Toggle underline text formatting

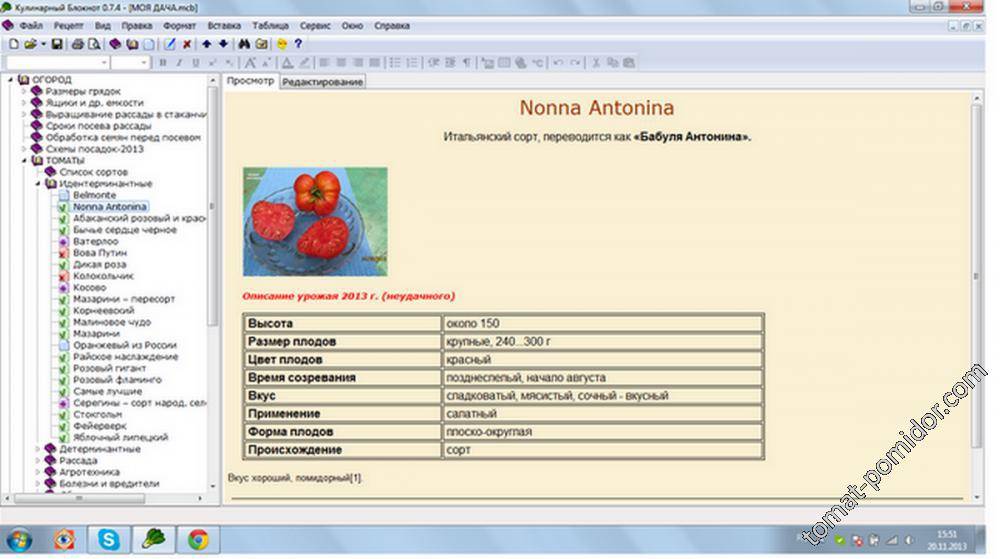[195, 62]
